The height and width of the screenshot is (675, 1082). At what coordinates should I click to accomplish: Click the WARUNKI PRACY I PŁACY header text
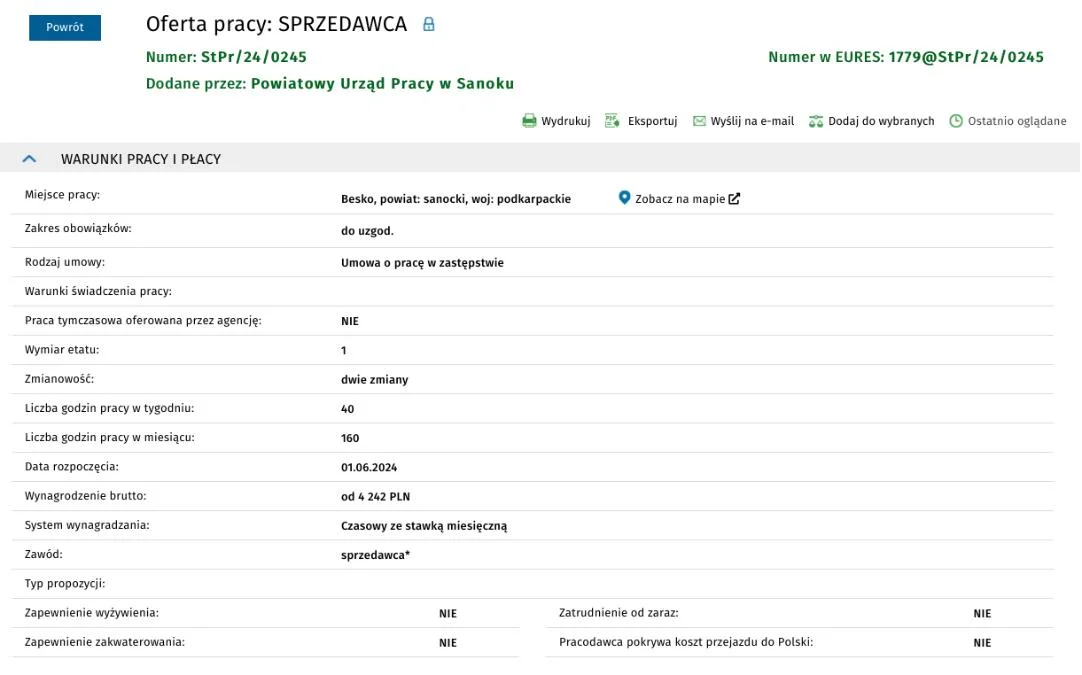click(x=141, y=159)
